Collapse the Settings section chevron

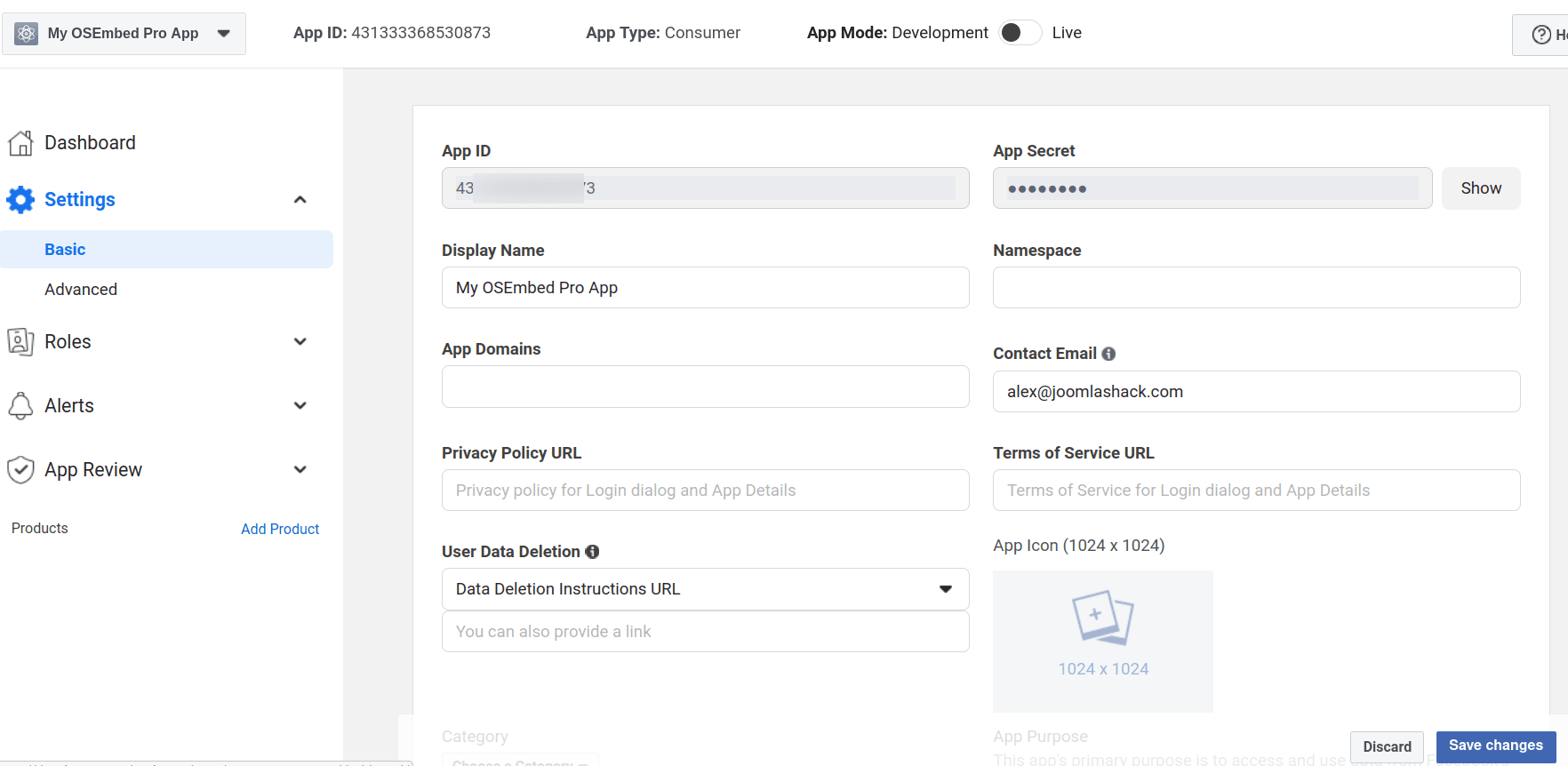pyautogui.click(x=300, y=200)
